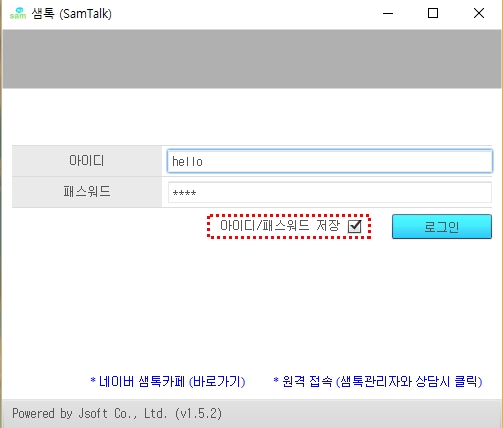
Task: Open the 네이버 샘톡카페 (바로가기) link
Action: pyautogui.click(x=172, y=381)
